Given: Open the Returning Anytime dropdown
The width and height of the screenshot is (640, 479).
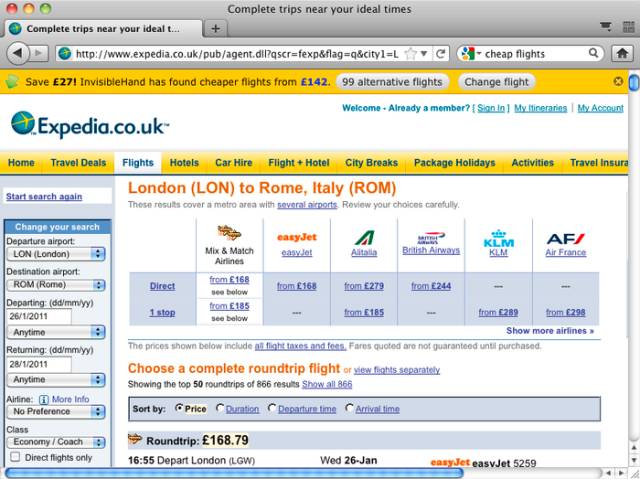Looking at the screenshot, I should 56,379.
